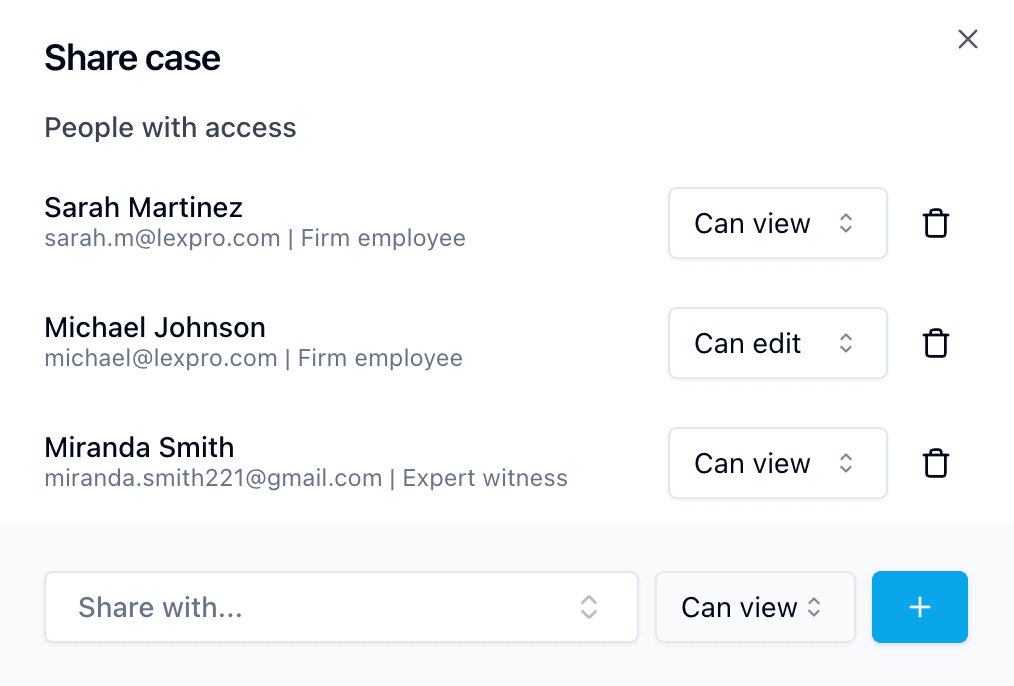Click trash icon next to Miranda Smith
1014x686 pixels.
(x=935, y=463)
